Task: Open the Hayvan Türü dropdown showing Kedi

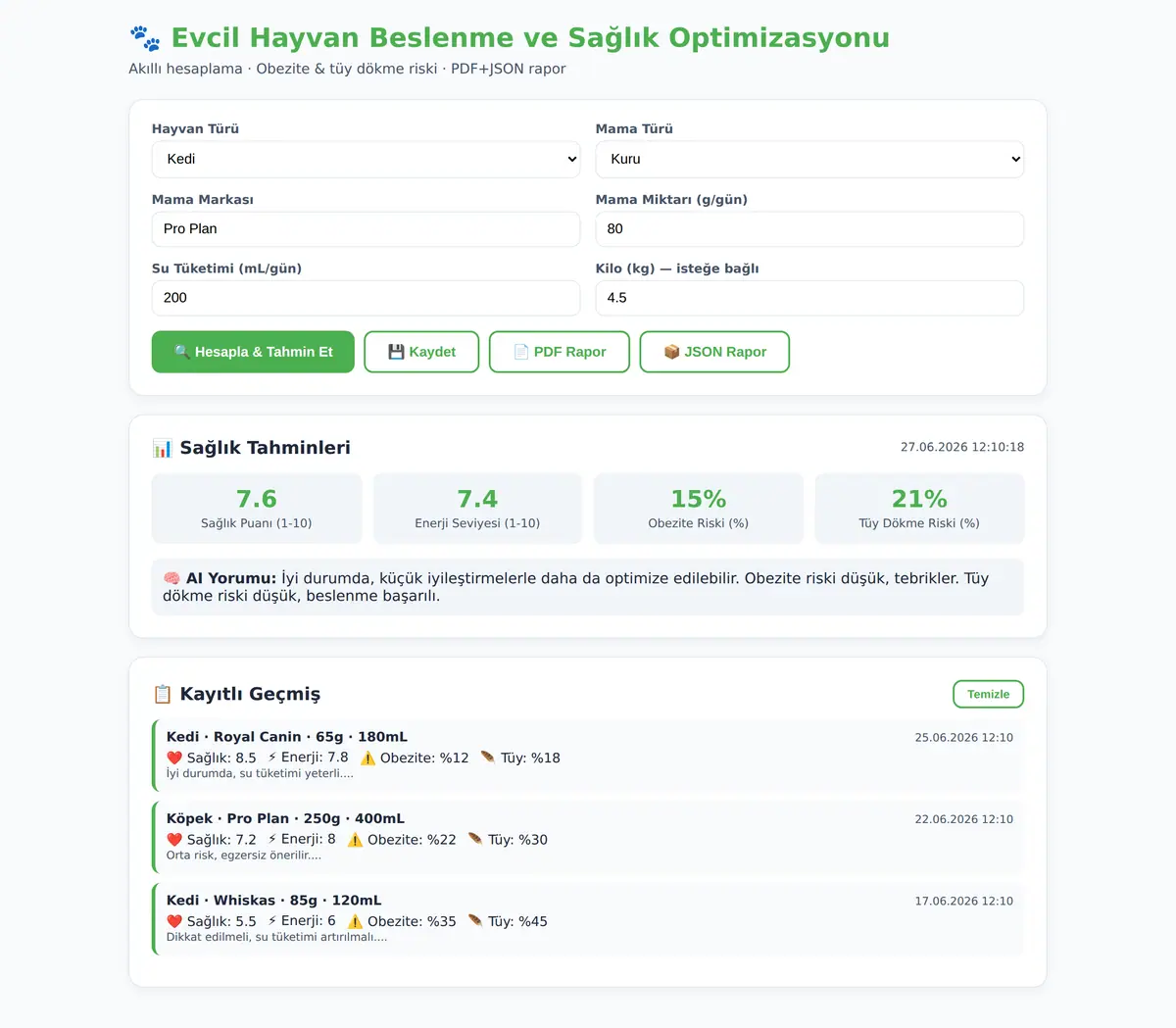Action: pos(366,159)
